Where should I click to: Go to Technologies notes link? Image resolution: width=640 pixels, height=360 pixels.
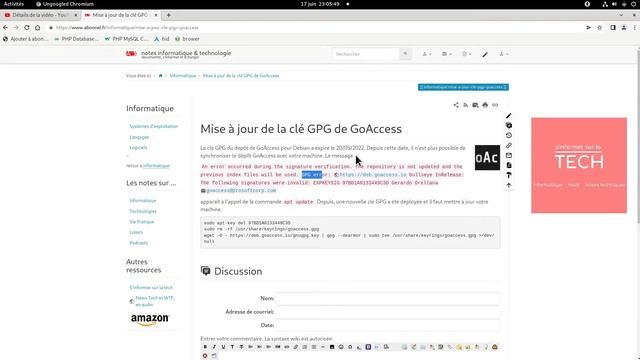[143, 211]
